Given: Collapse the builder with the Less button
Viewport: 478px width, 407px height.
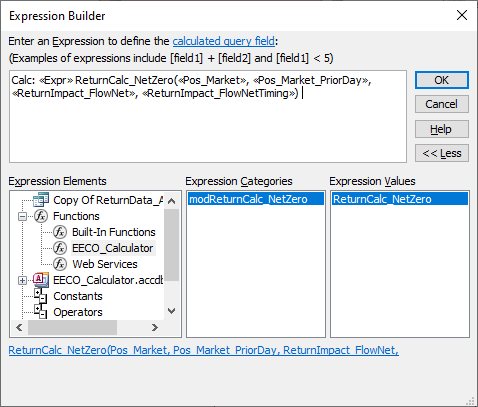Looking at the screenshot, I should click(x=442, y=153).
